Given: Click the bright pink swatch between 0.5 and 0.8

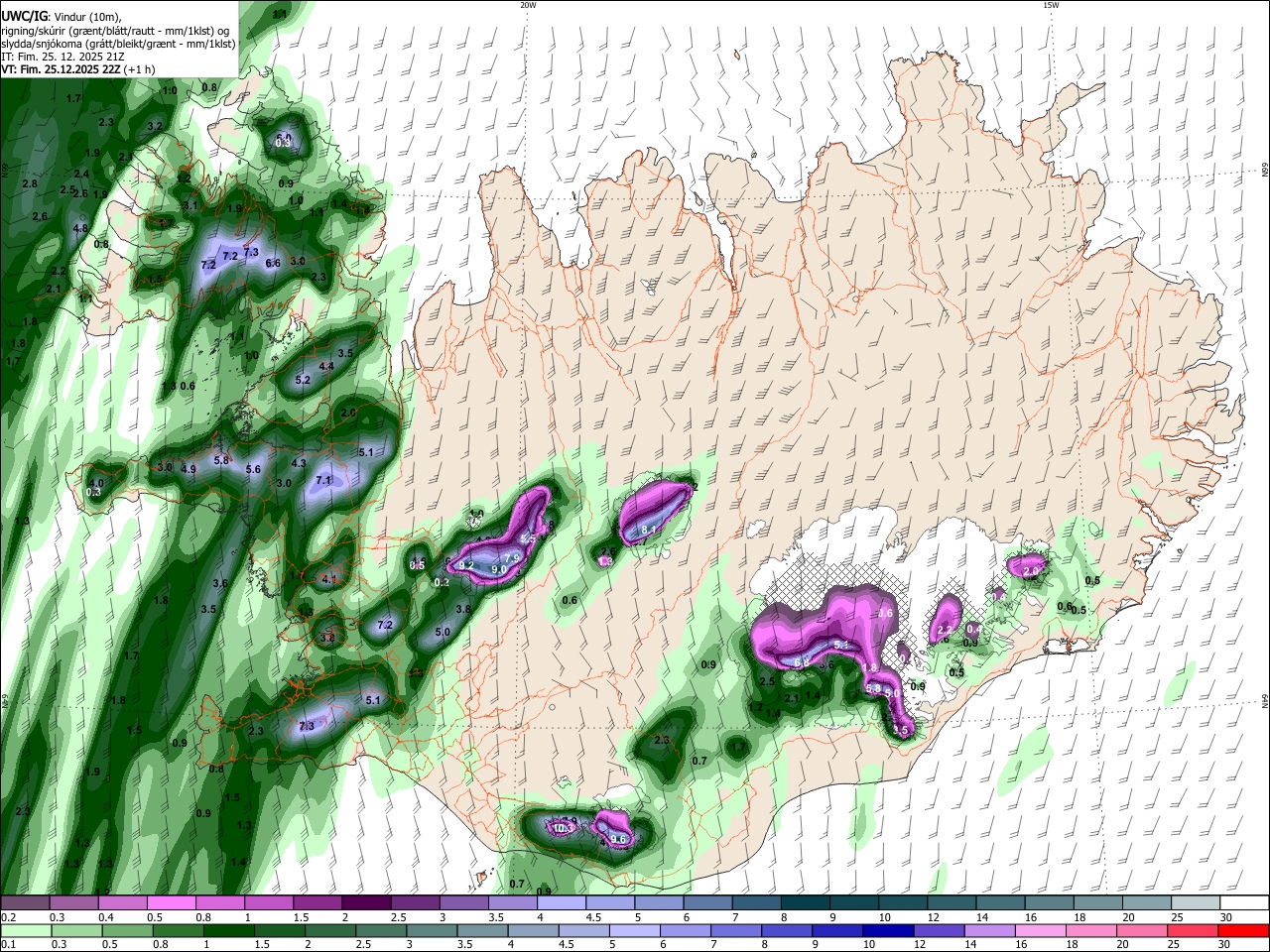Looking at the screenshot, I should pos(171,902).
